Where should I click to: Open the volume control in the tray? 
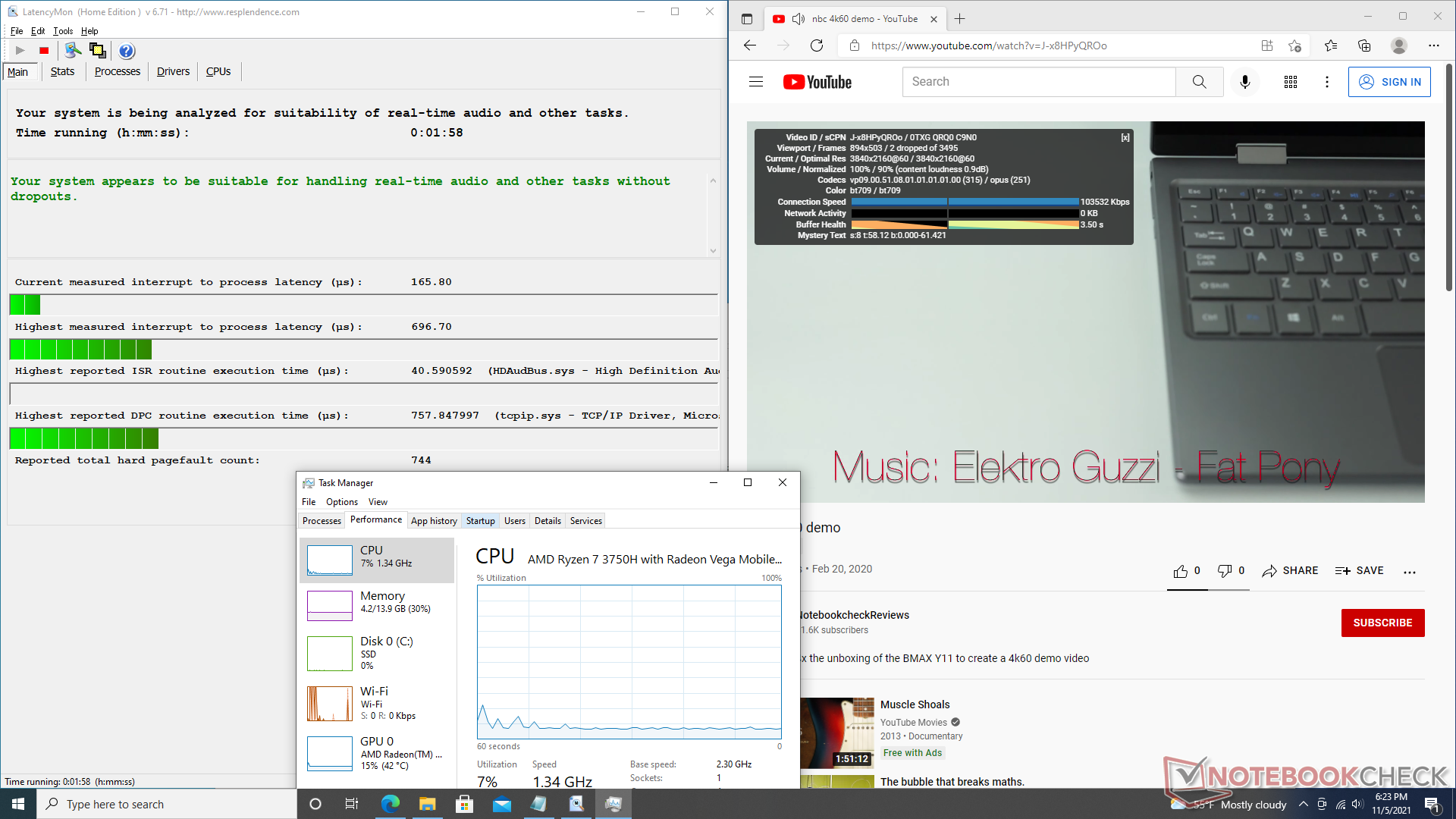coord(1357,805)
